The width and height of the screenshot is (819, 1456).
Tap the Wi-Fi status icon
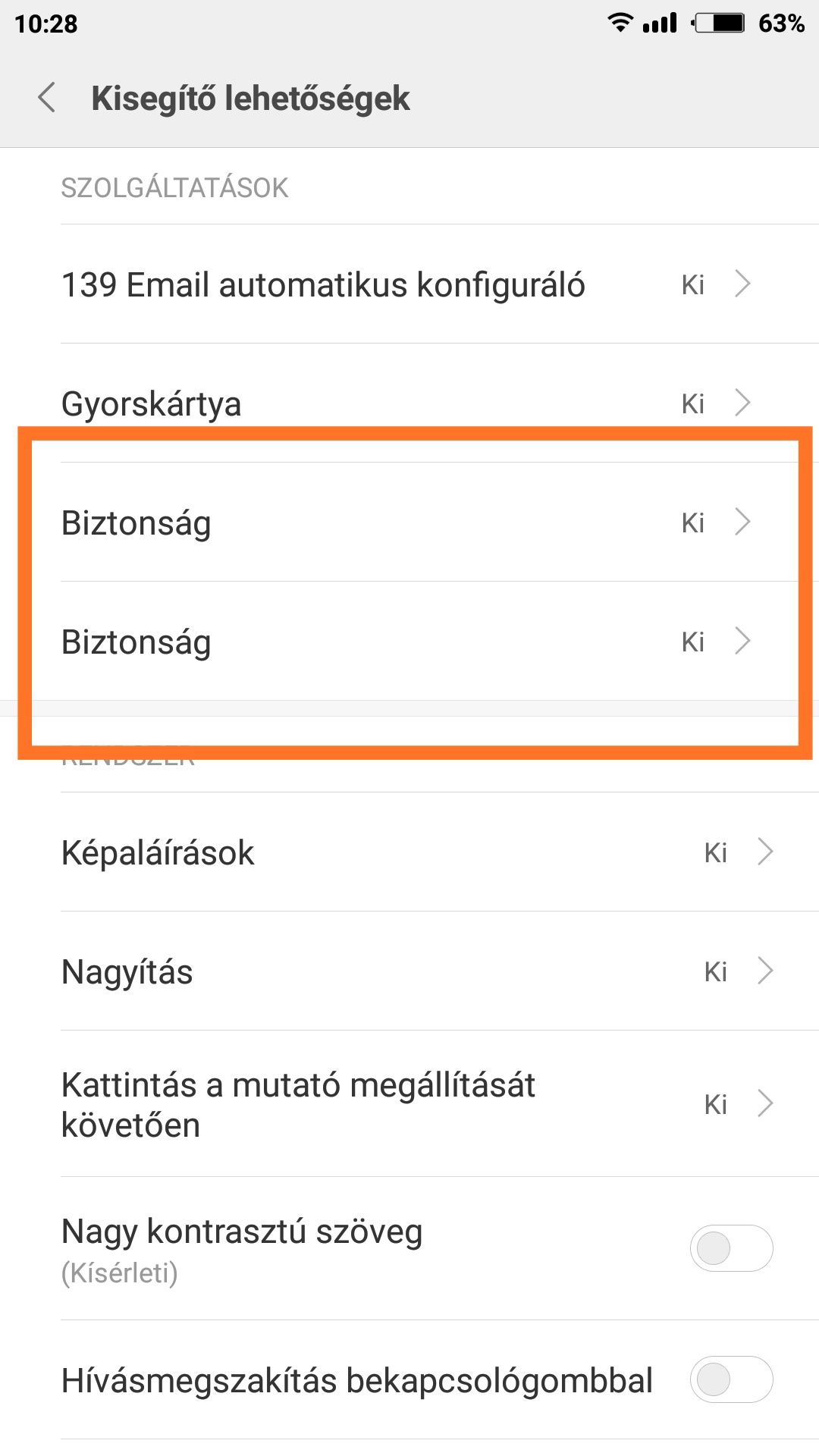[620, 23]
